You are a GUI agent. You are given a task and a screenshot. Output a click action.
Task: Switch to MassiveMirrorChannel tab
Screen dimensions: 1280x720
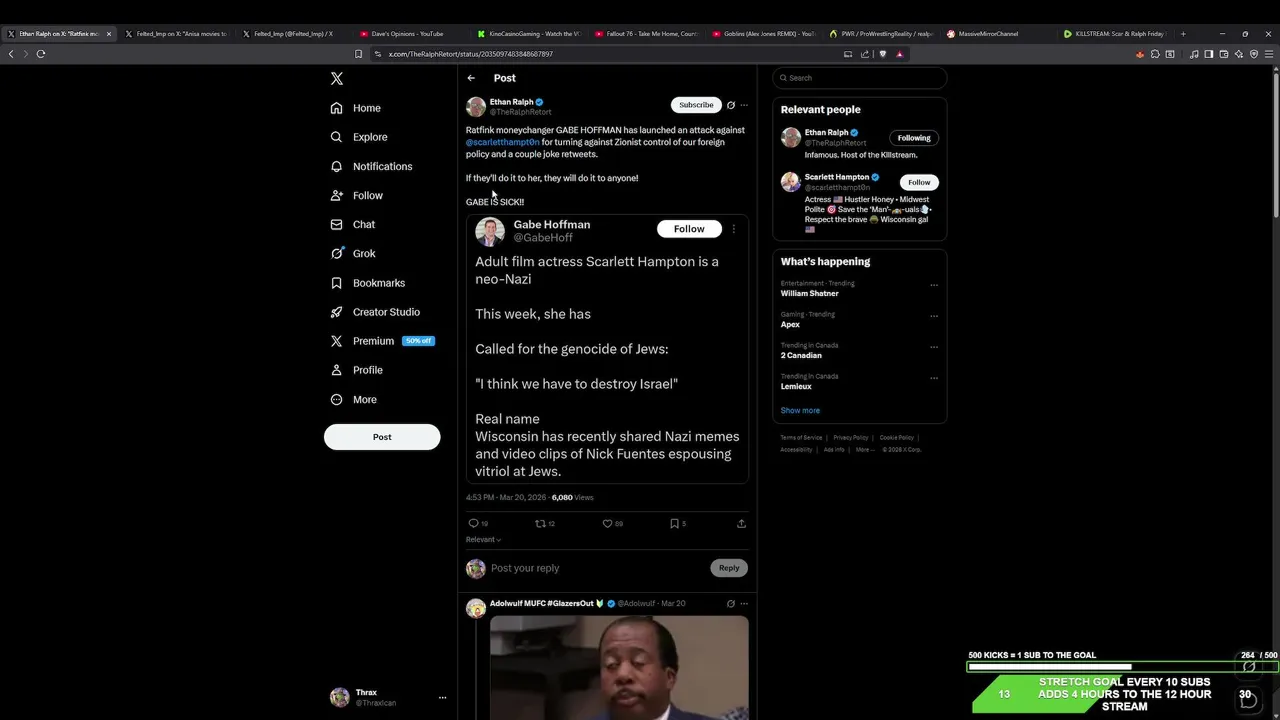click(x=988, y=34)
